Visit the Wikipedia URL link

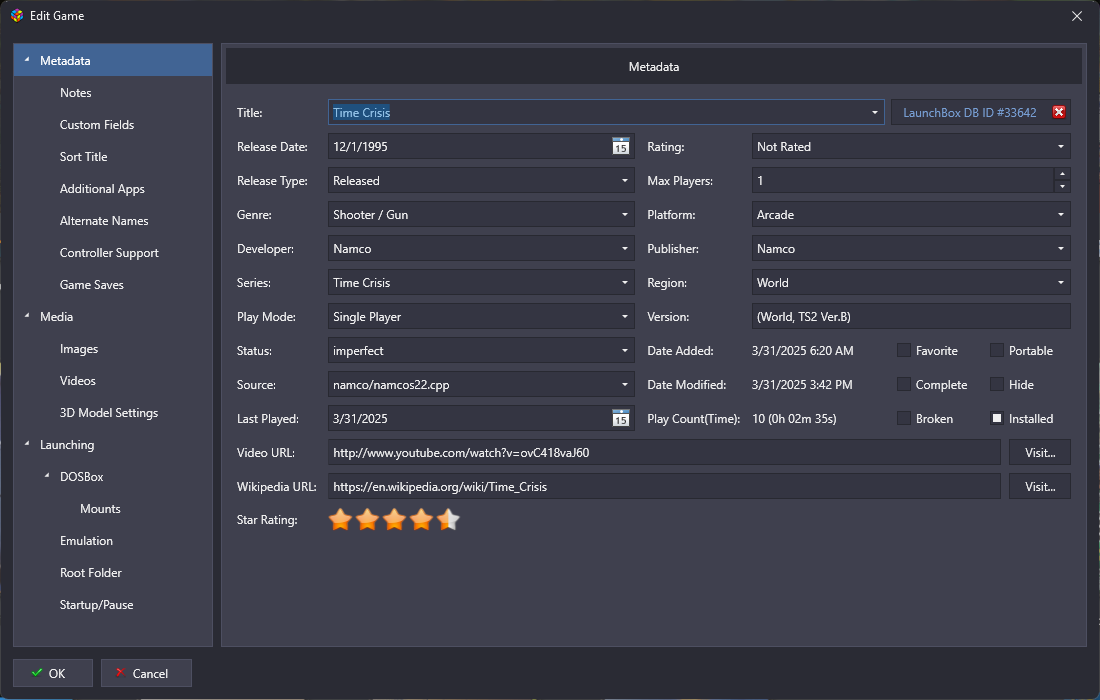click(1040, 486)
